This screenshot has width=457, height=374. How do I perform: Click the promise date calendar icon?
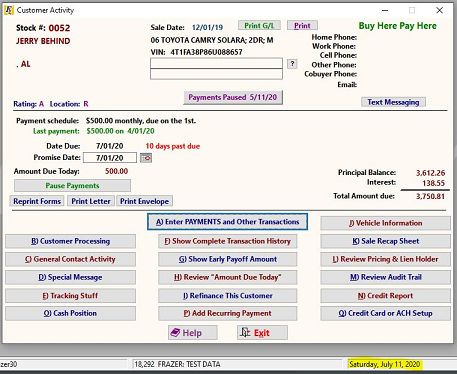pyautogui.click(x=146, y=158)
